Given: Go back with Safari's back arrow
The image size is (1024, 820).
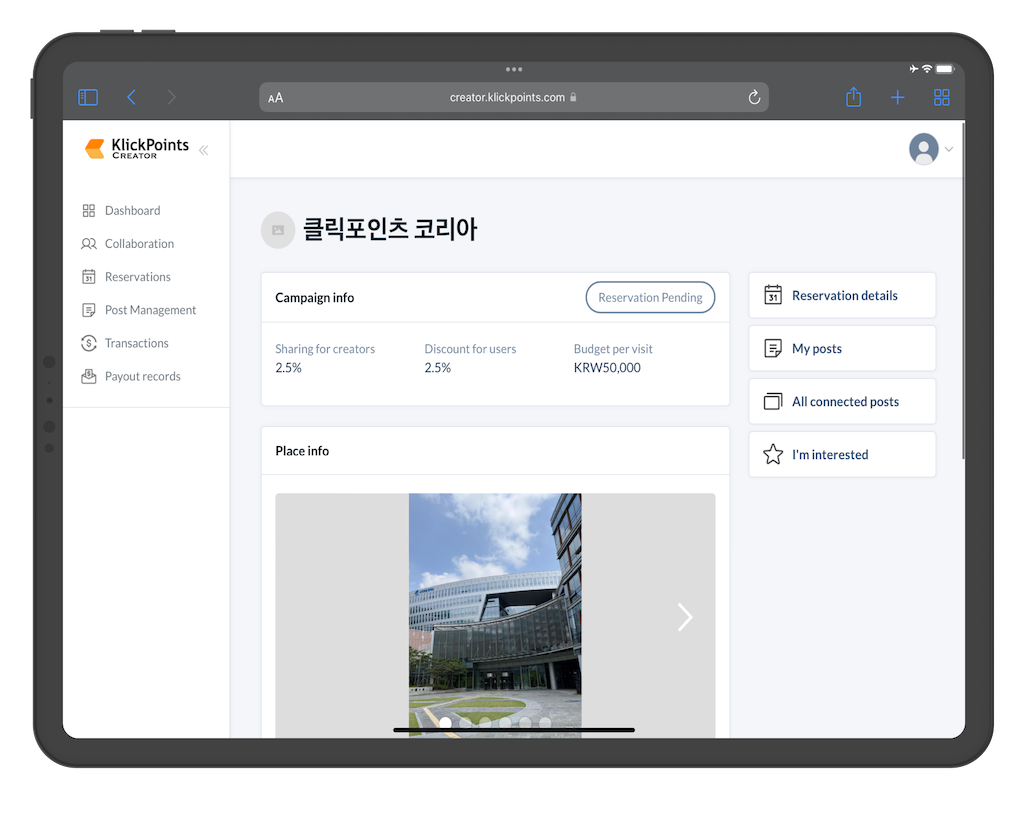Looking at the screenshot, I should click(131, 97).
